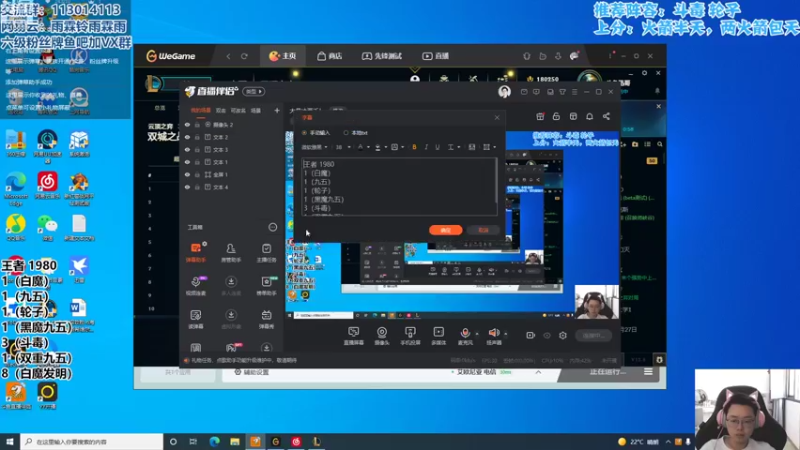This screenshot has width=800, height=450.
Task: Add 手机投屏 phone casting source
Action: coord(410,336)
